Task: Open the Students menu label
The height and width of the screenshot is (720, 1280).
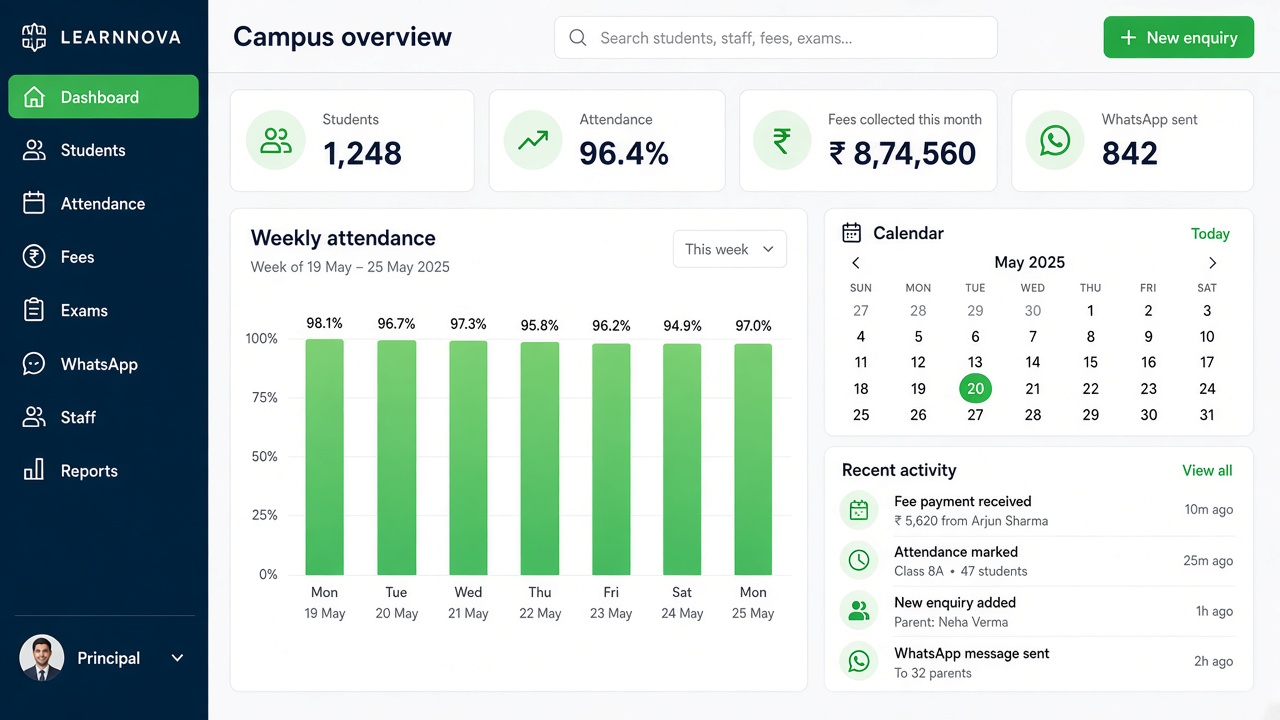Action: (93, 150)
